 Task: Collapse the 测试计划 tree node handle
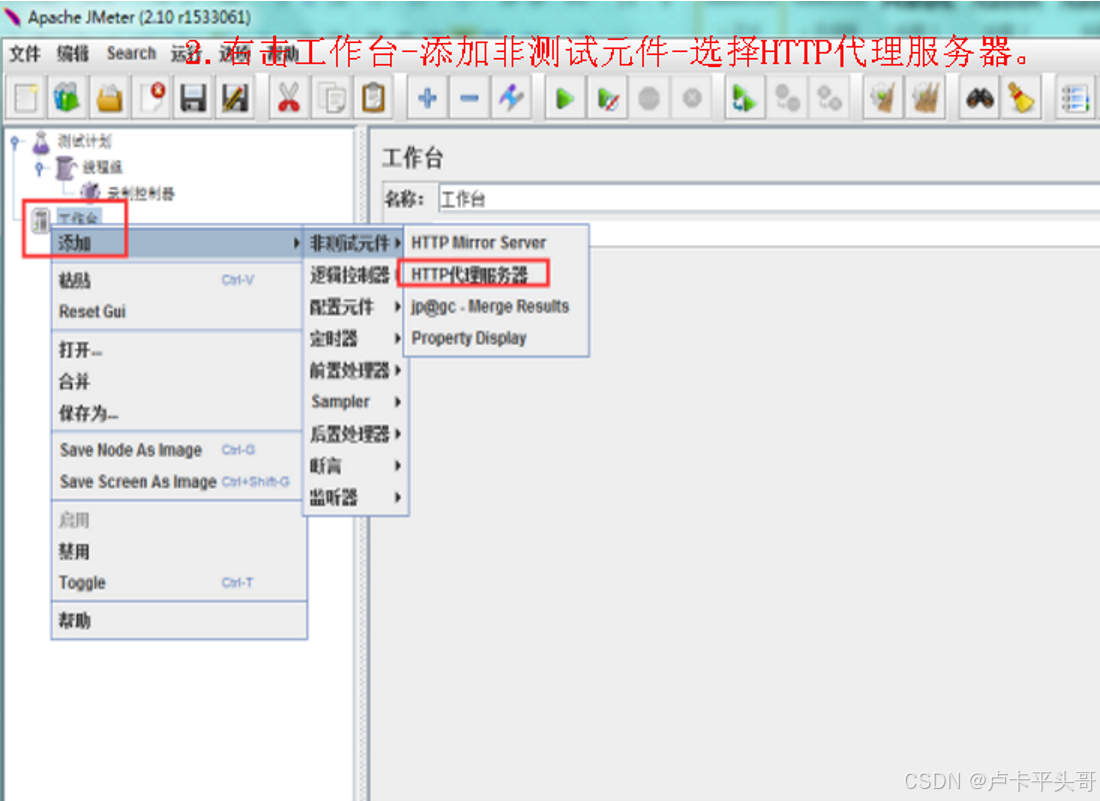click(15, 142)
